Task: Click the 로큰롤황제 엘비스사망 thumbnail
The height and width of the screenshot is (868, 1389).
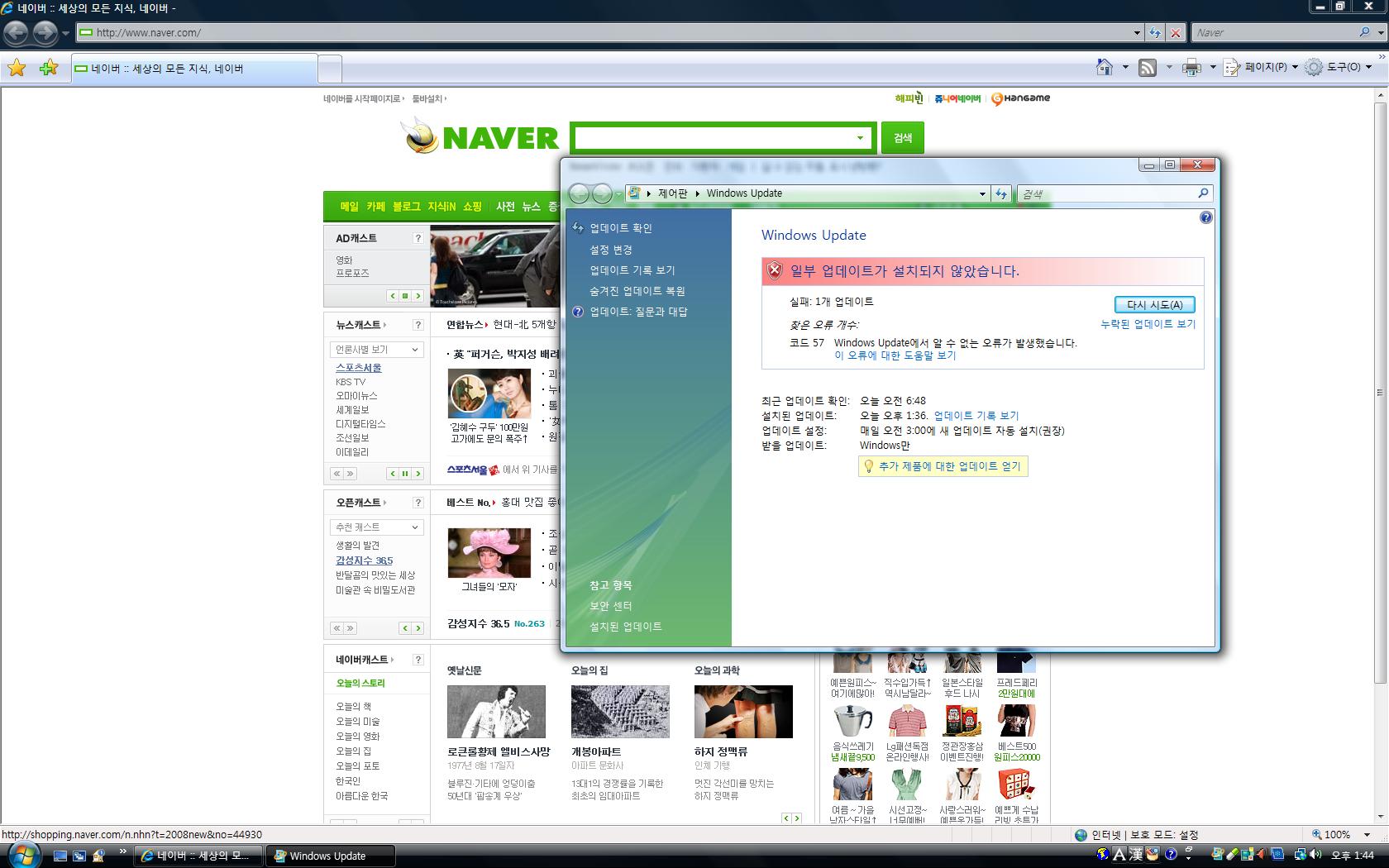Action: [x=496, y=711]
